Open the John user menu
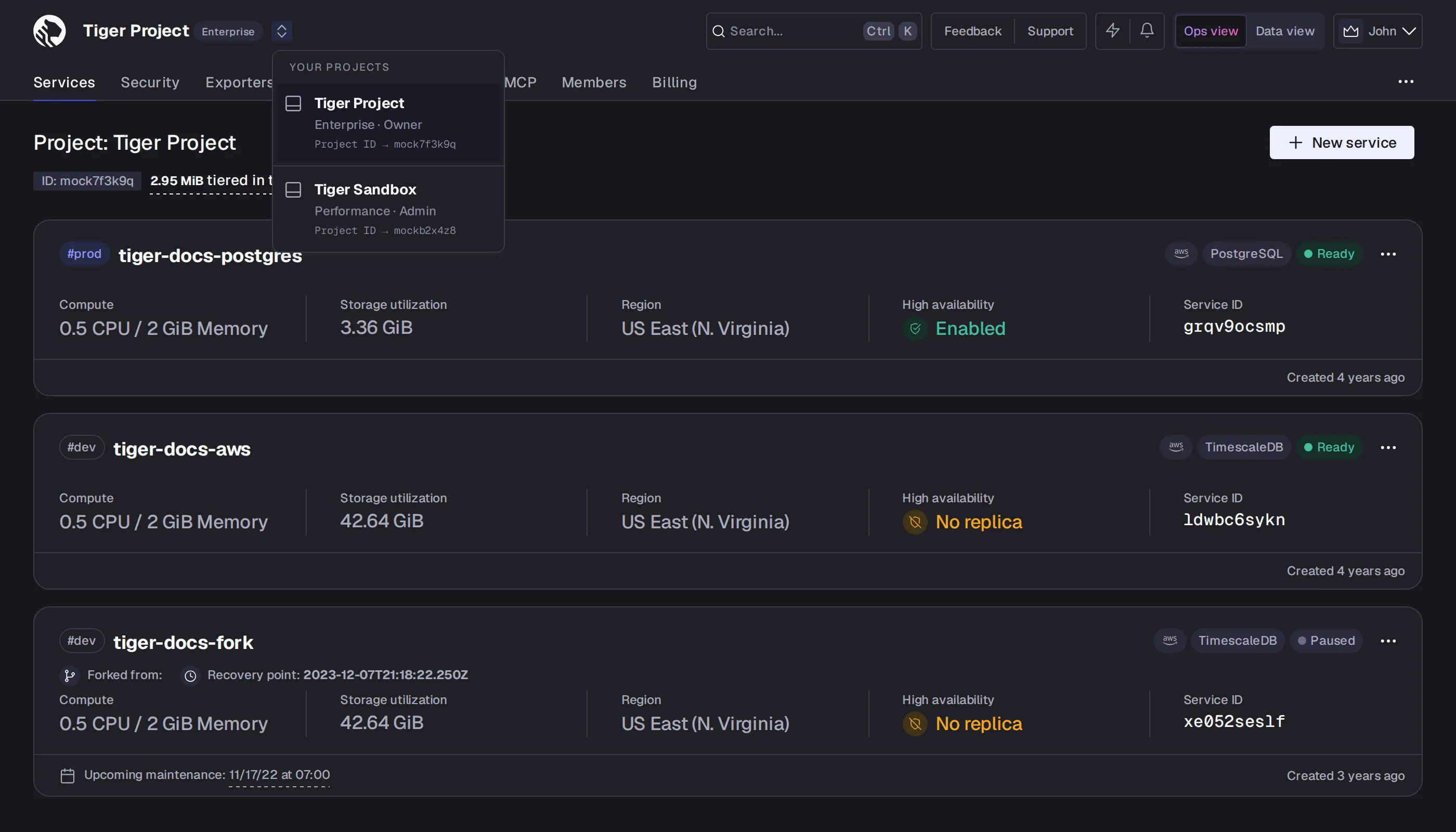The image size is (1456, 832). click(1377, 31)
